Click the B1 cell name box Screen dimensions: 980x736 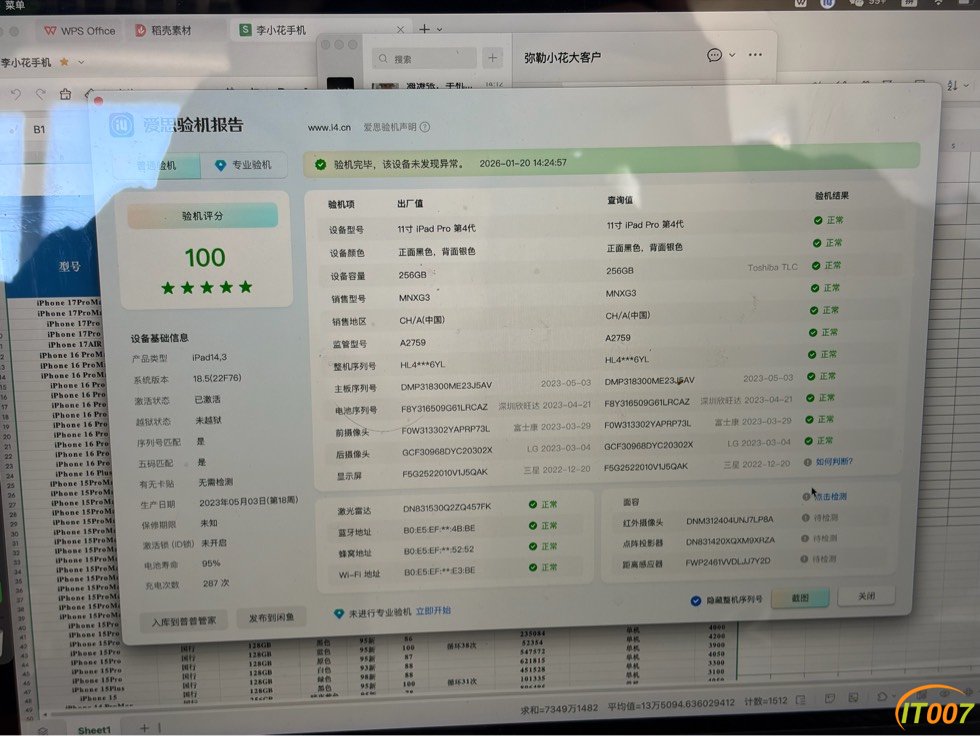[39, 129]
